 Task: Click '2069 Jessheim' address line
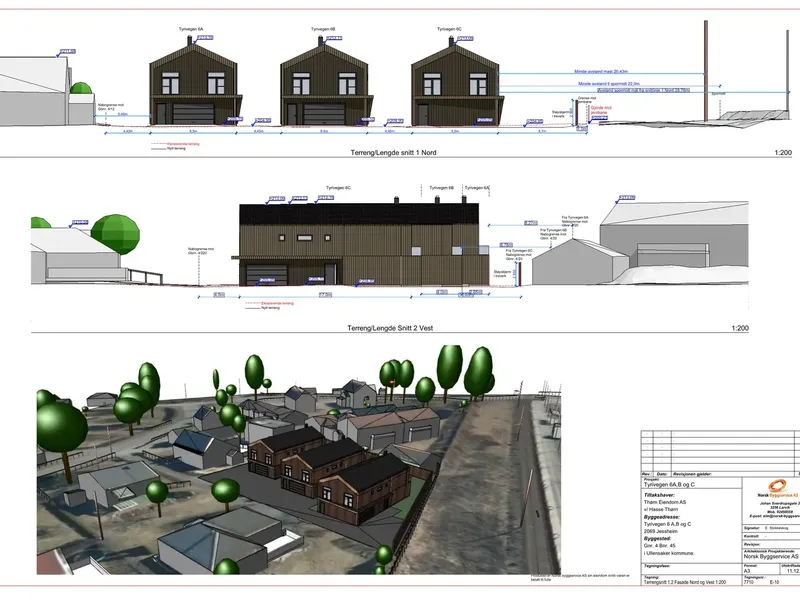point(659,531)
